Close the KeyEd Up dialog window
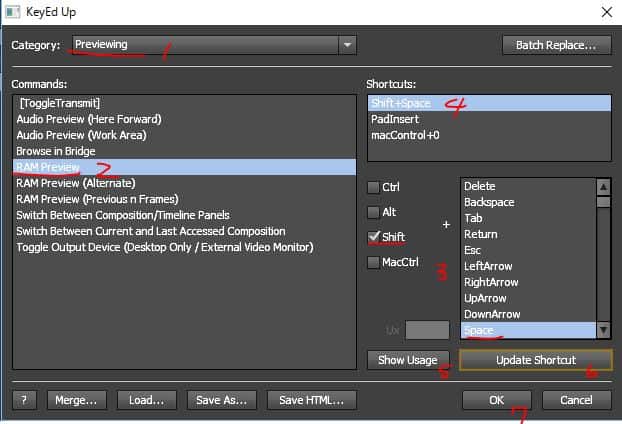The image size is (622, 424). tap(604, 13)
